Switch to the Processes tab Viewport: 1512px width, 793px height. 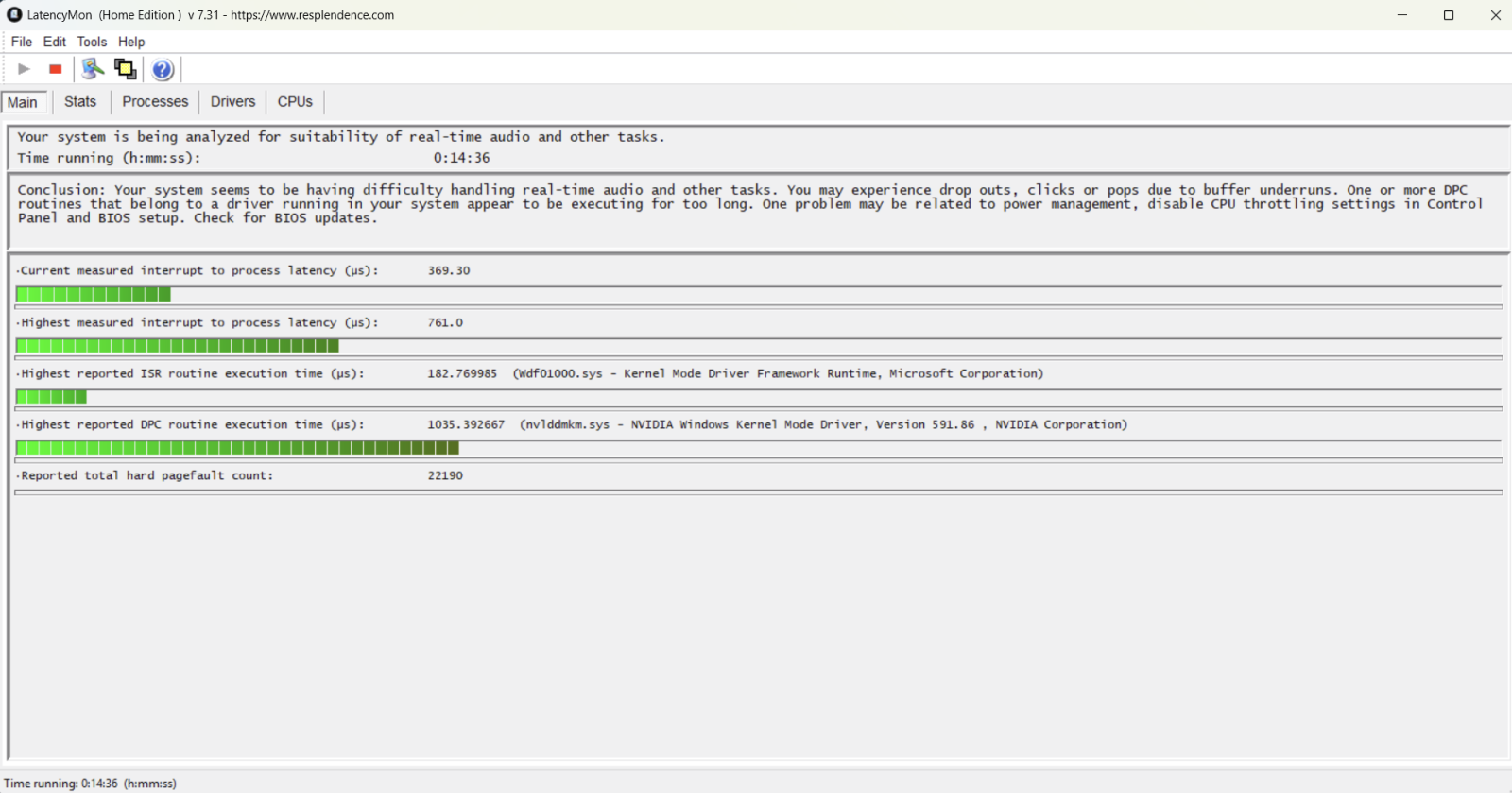155,102
